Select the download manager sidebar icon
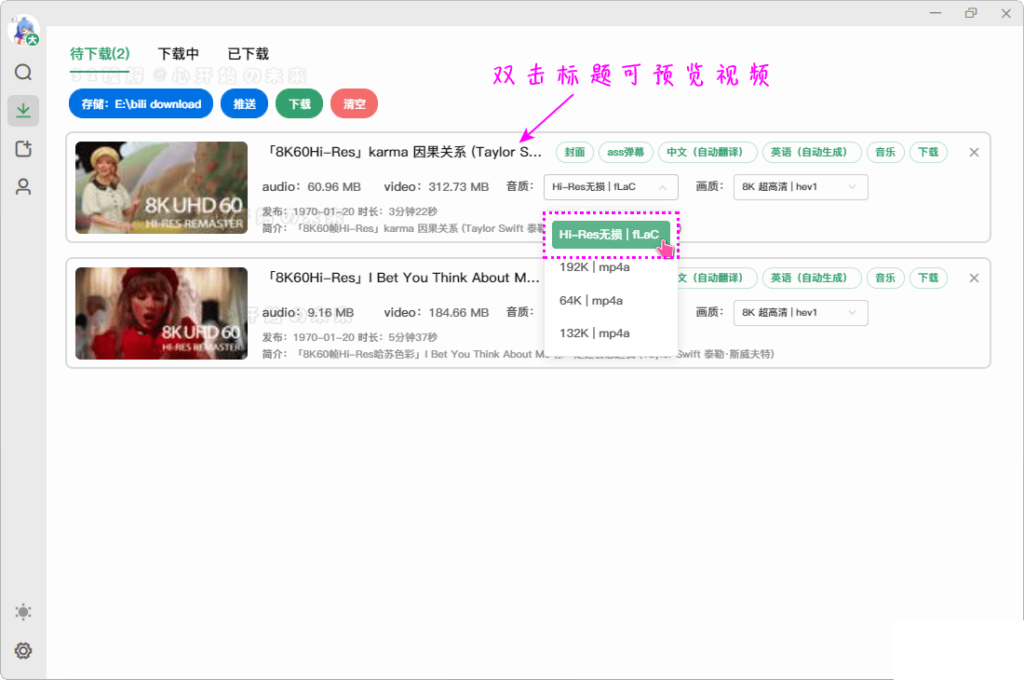This screenshot has height=680, width=1024. [23, 111]
